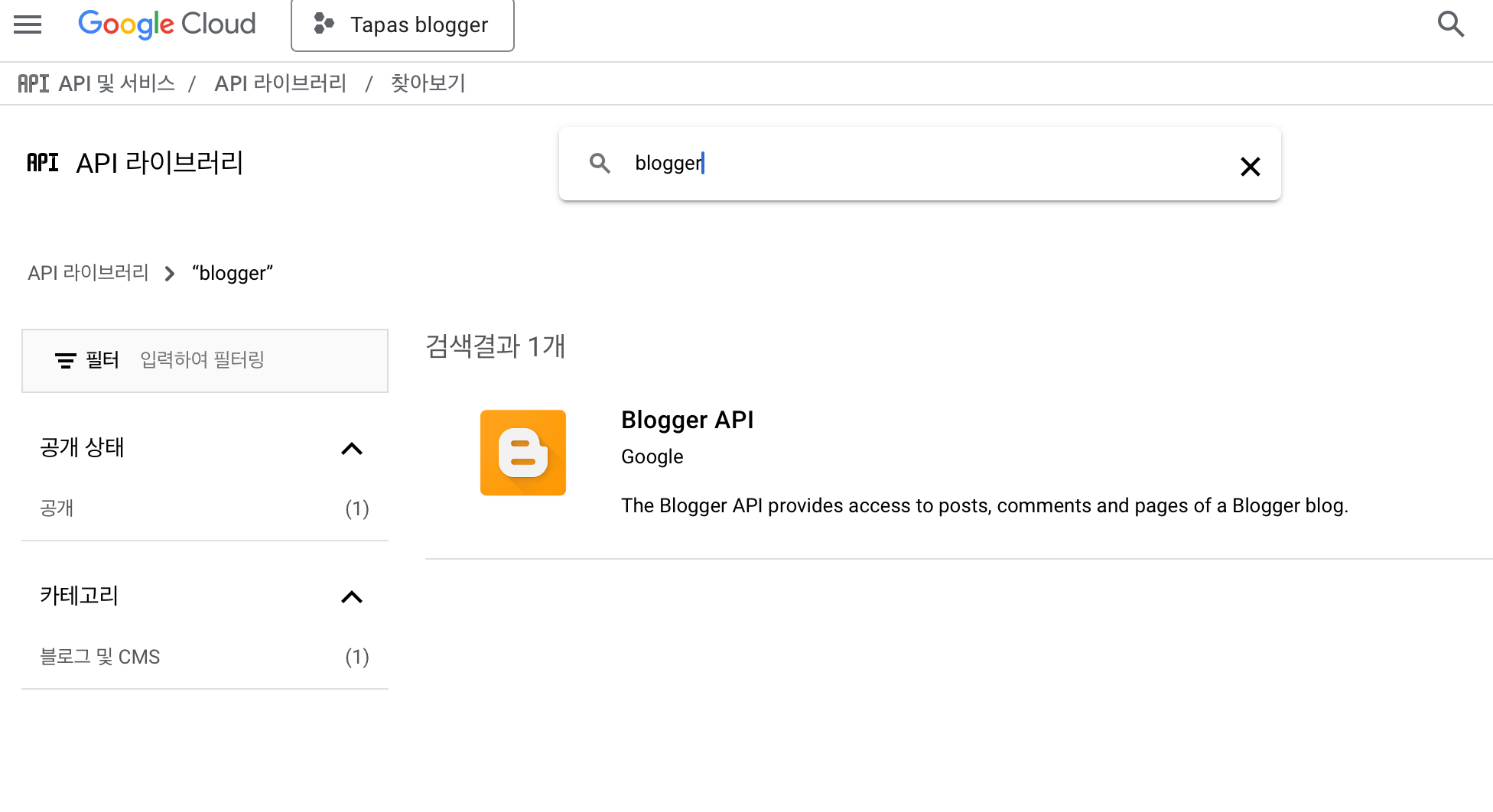Image resolution: width=1493 pixels, height=812 pixels.
Task: Click the API icon in the breadcrumb bar
Action: [34, 83]
